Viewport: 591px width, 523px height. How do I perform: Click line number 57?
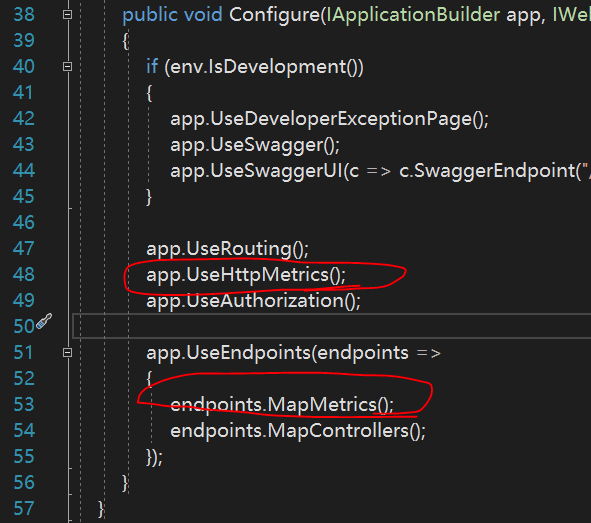(24, 509)
